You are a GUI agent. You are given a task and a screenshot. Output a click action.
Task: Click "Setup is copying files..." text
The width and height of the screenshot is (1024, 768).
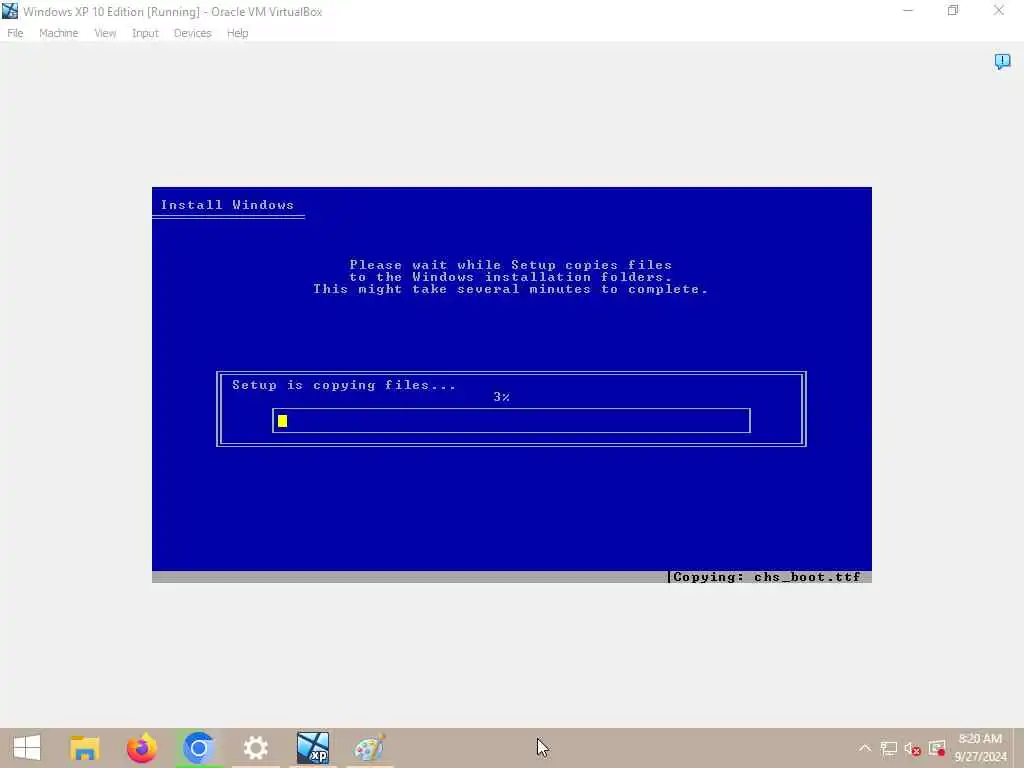[x=344, y=385]
